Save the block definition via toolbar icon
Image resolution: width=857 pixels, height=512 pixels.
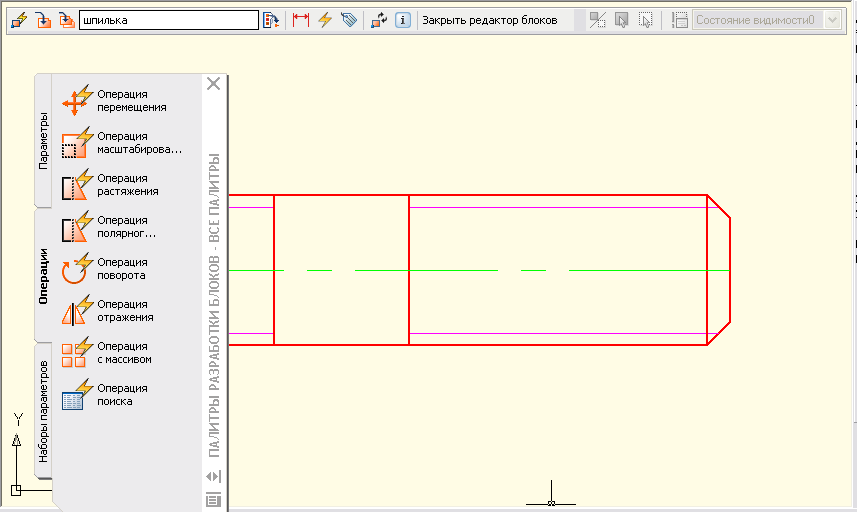(x=43, y=20)
